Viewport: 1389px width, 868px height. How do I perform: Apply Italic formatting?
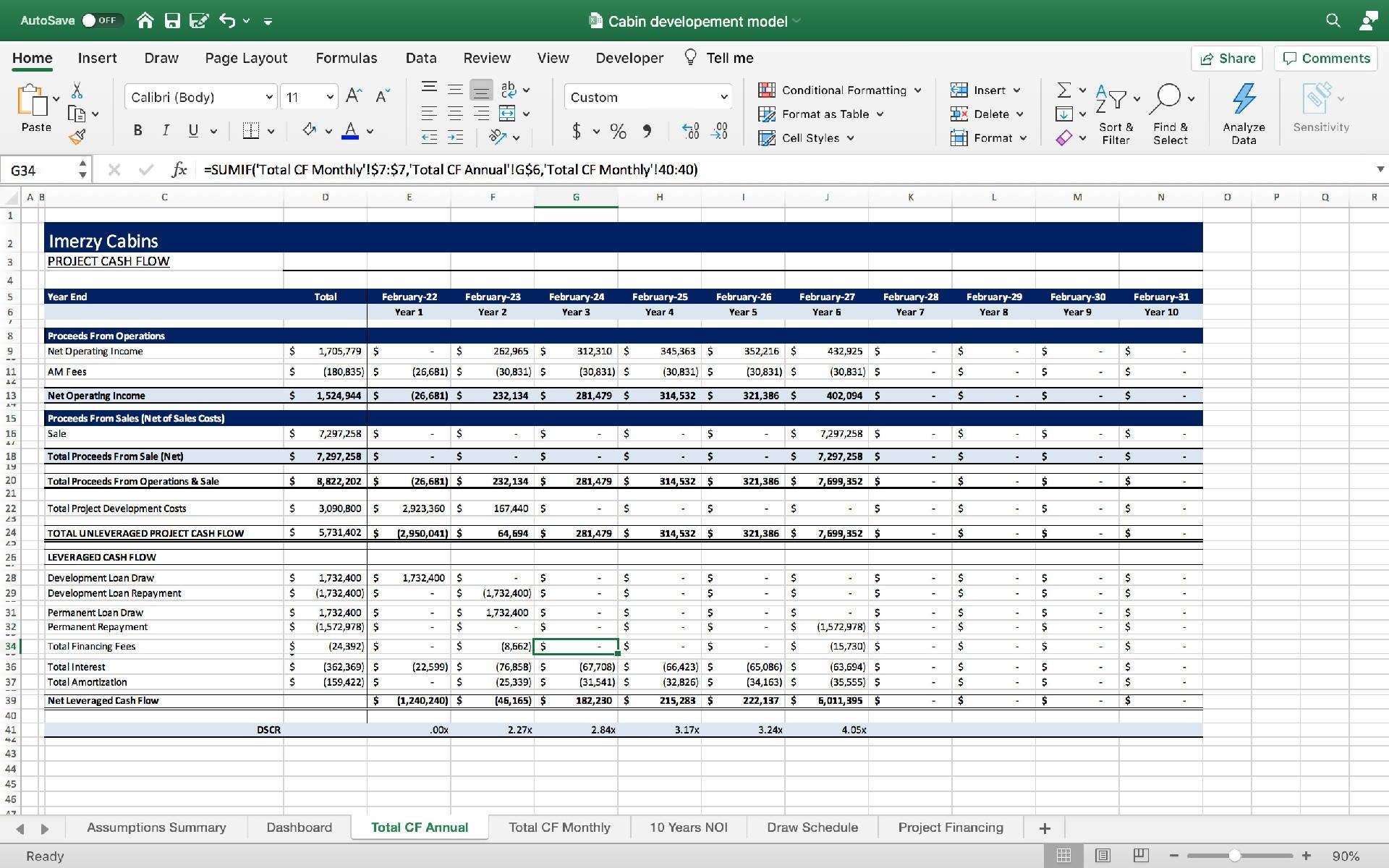point(166,130)
